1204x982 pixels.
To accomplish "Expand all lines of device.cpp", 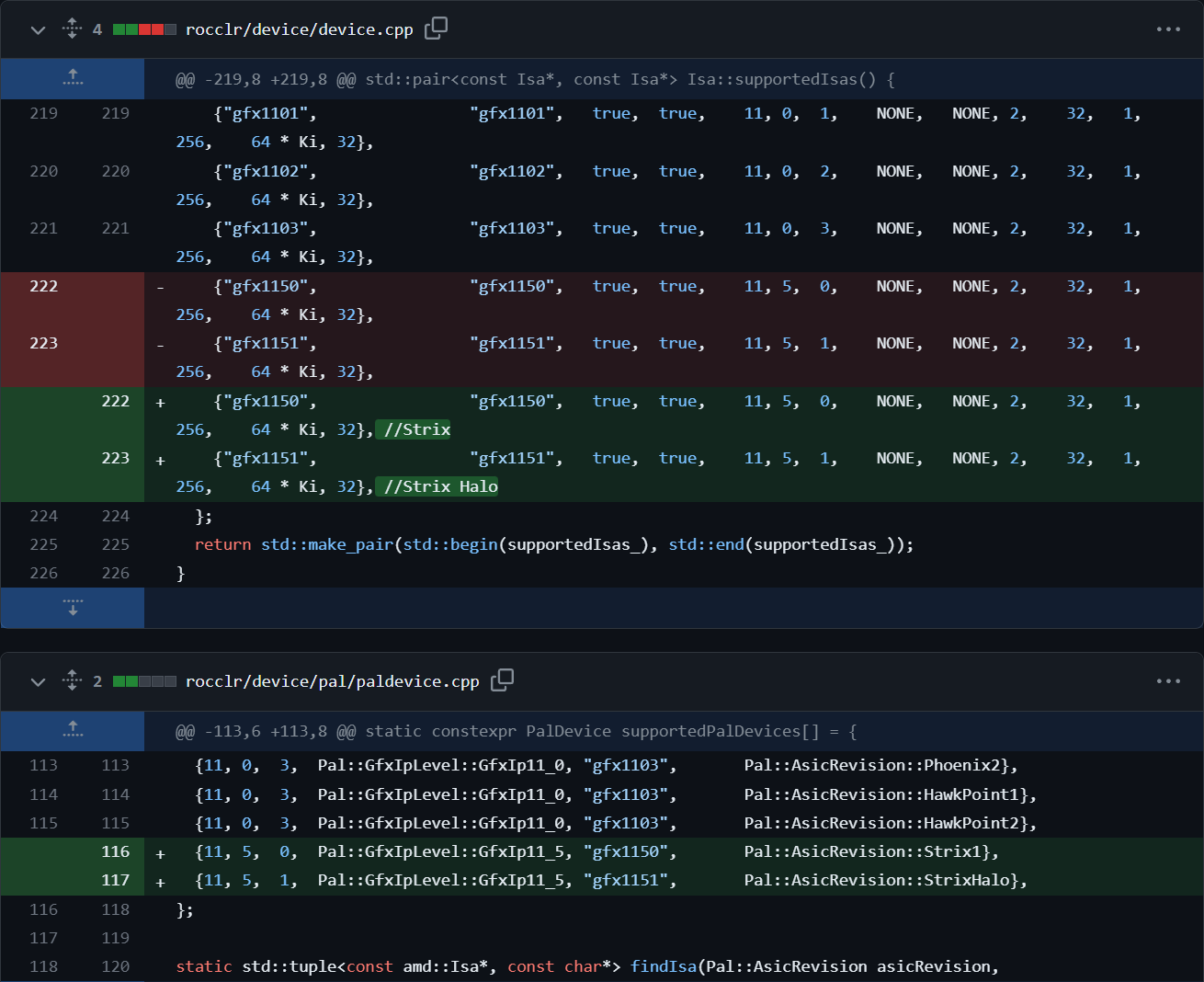I will [72, 29].
